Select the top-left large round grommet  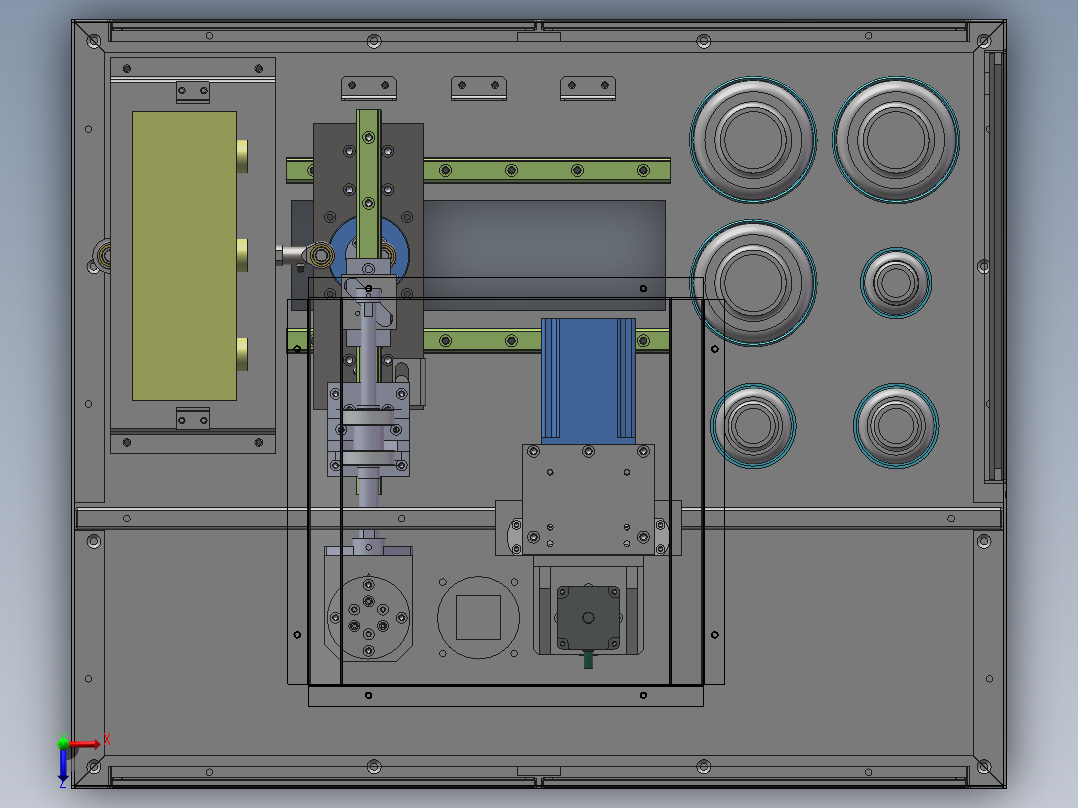(x=754, y=140)
